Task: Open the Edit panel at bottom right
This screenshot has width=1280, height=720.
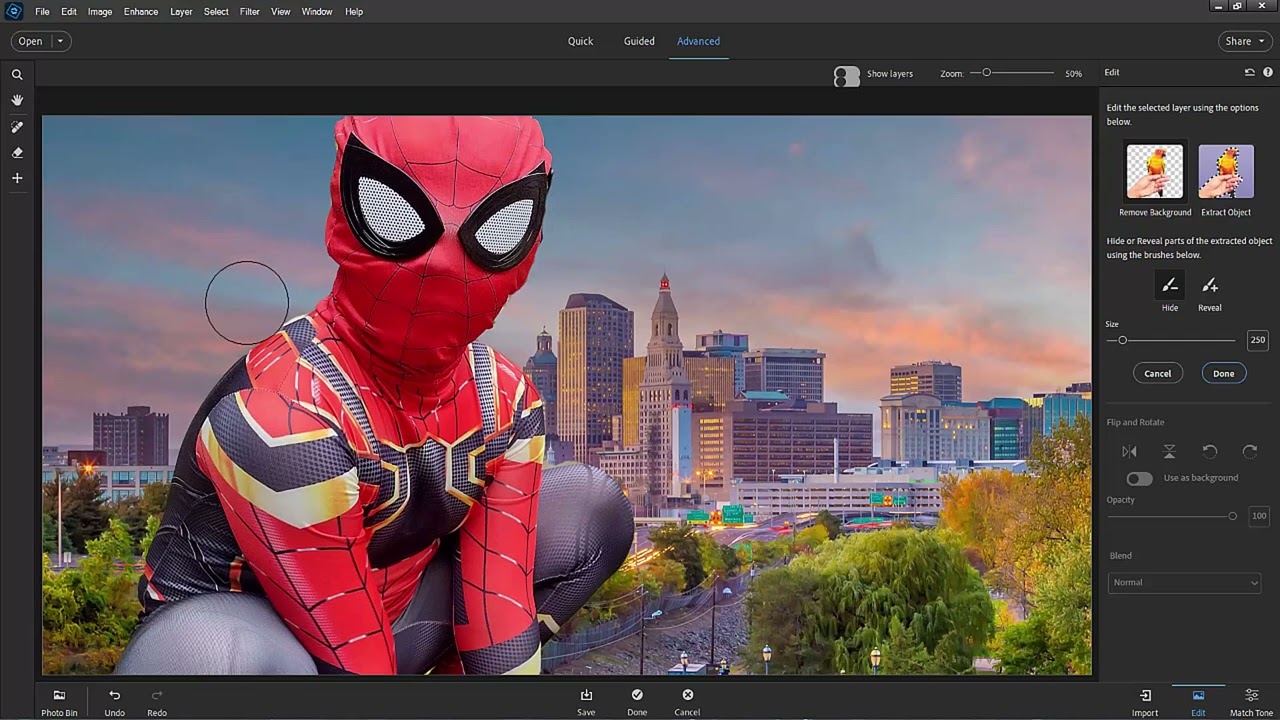Action: (x=1198, y=702)
